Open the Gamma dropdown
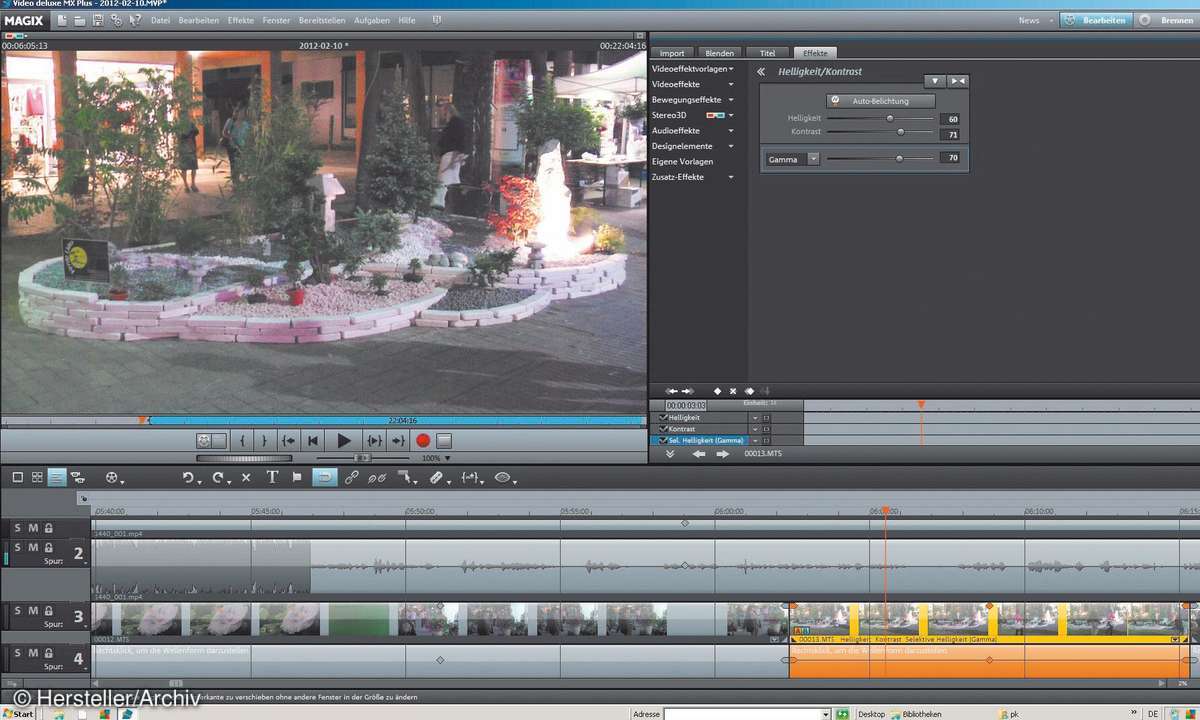This screenshot has height=720, width=1200. (813, 159)
